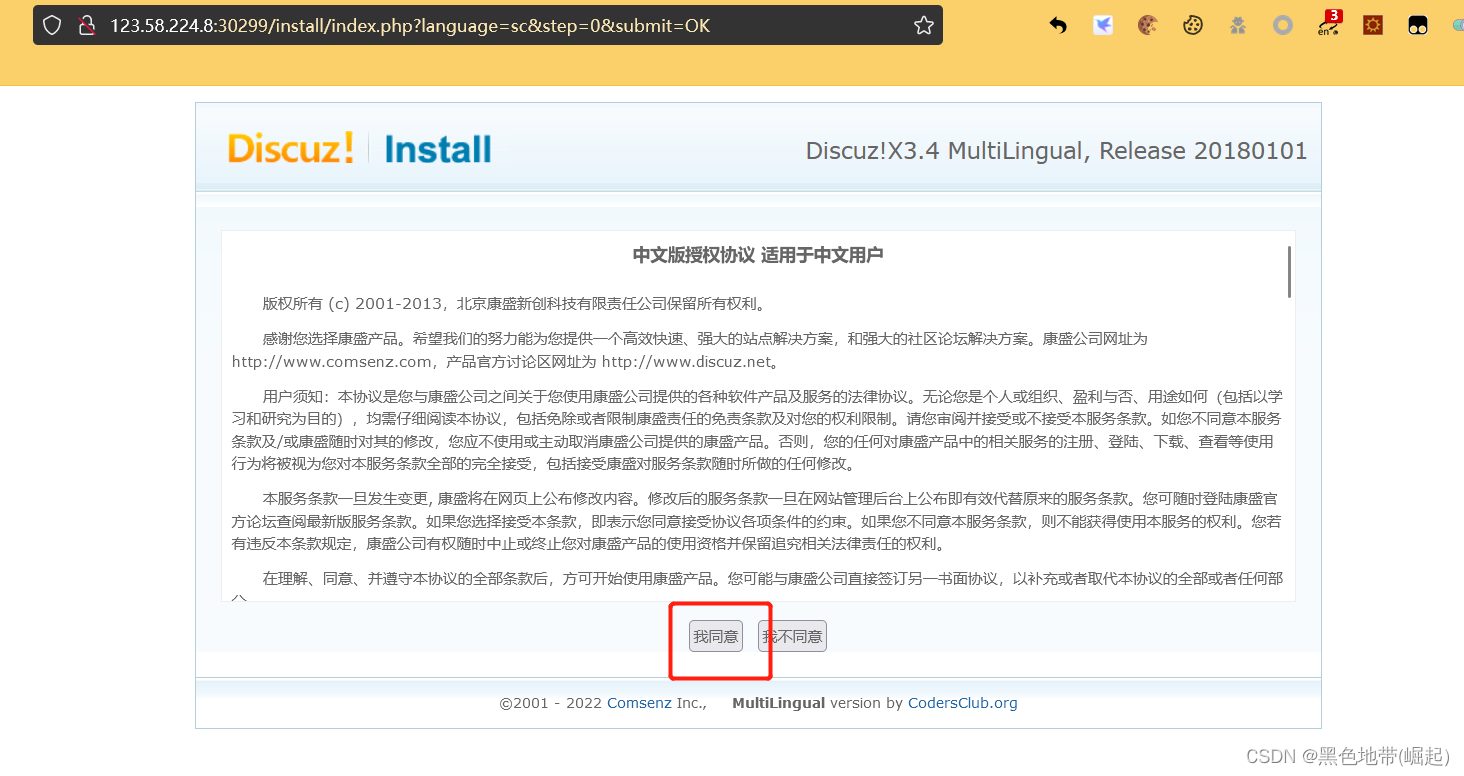Click the insecure connection padlock icon

[87, 24]
